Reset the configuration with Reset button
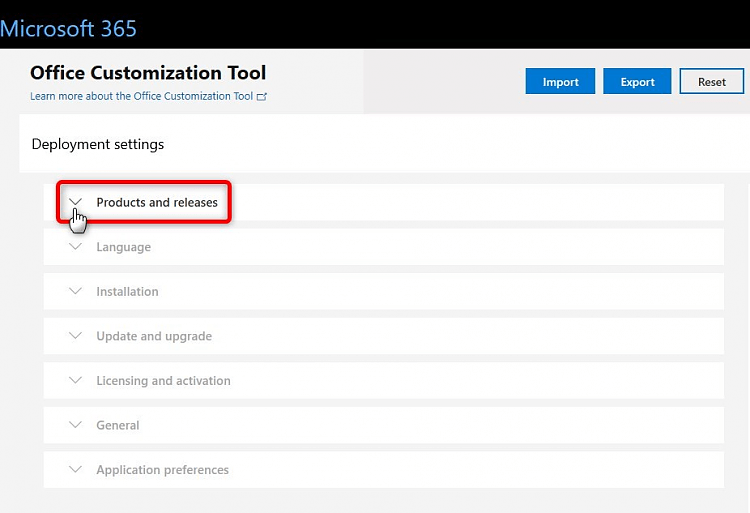Image resolution: width=750 pixels, height=513 pixels. click(712, 81)
